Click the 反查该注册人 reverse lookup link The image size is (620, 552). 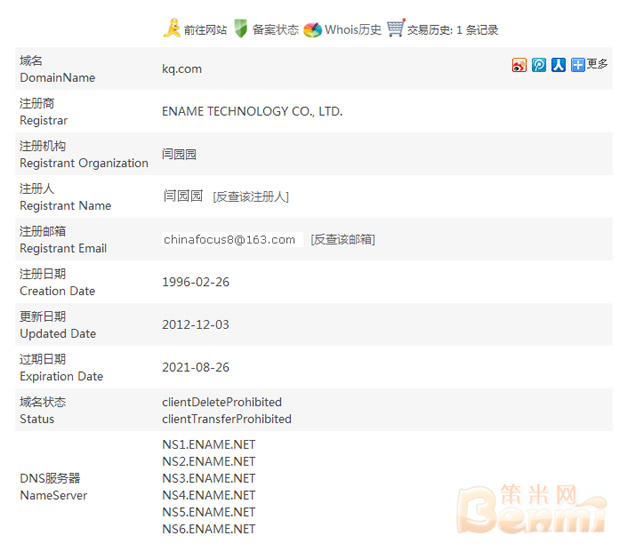pos(251,197)
